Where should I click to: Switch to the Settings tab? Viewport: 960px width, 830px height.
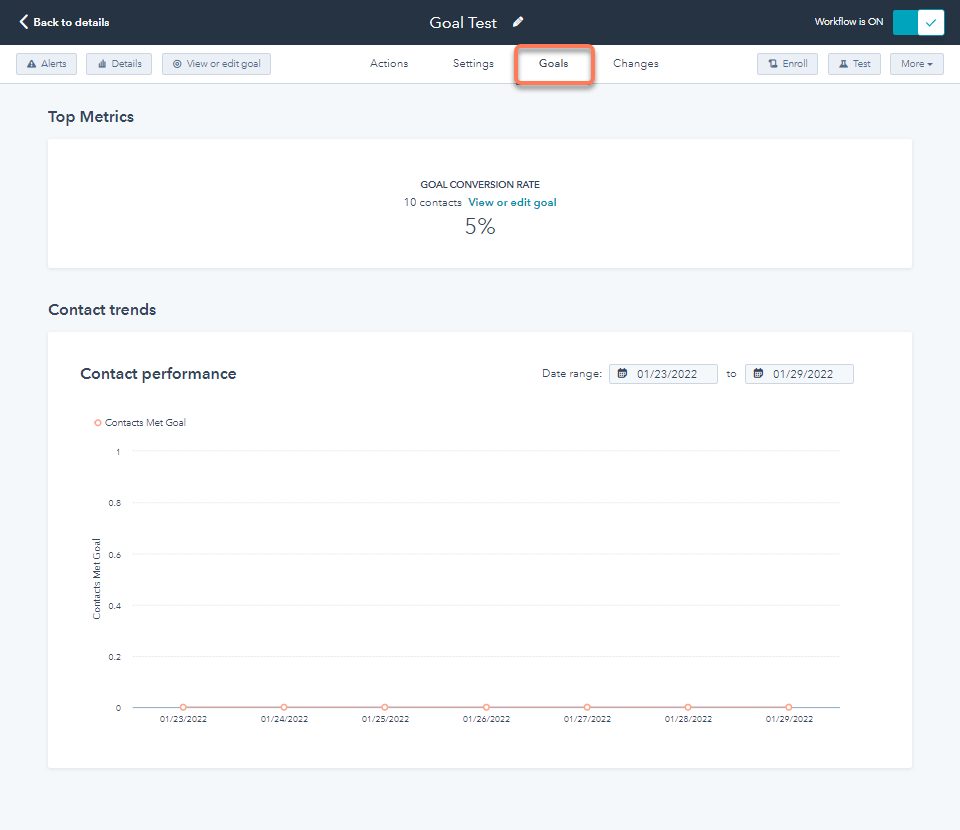(473, 63)
